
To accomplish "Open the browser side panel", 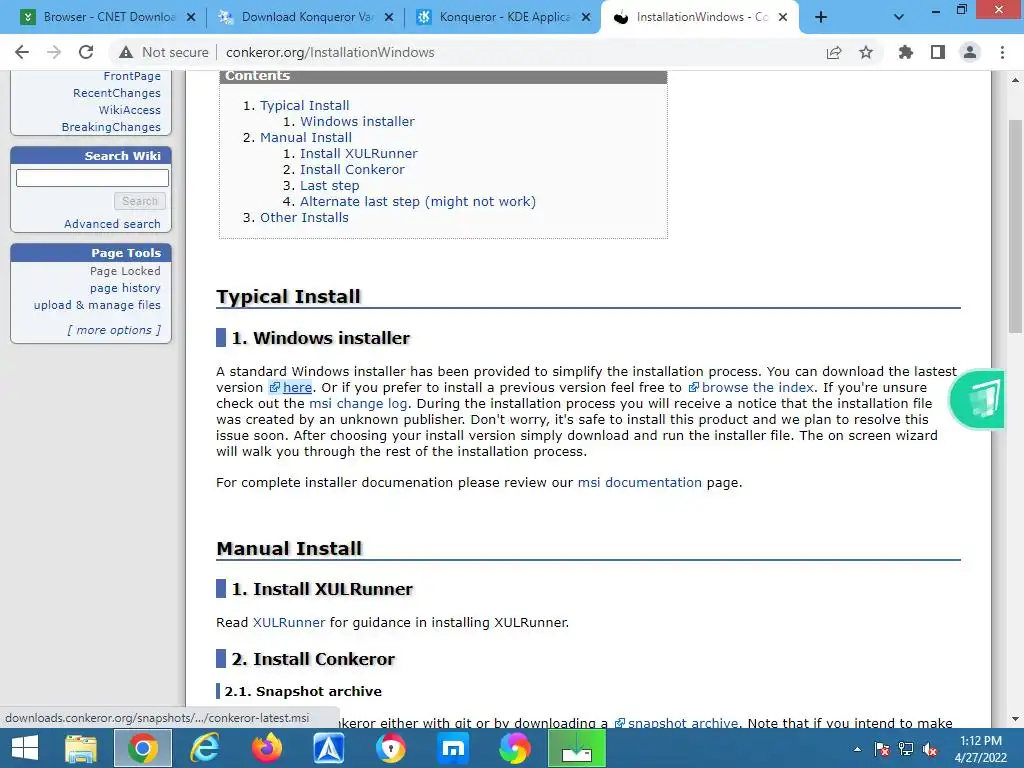I will point(938,52).
